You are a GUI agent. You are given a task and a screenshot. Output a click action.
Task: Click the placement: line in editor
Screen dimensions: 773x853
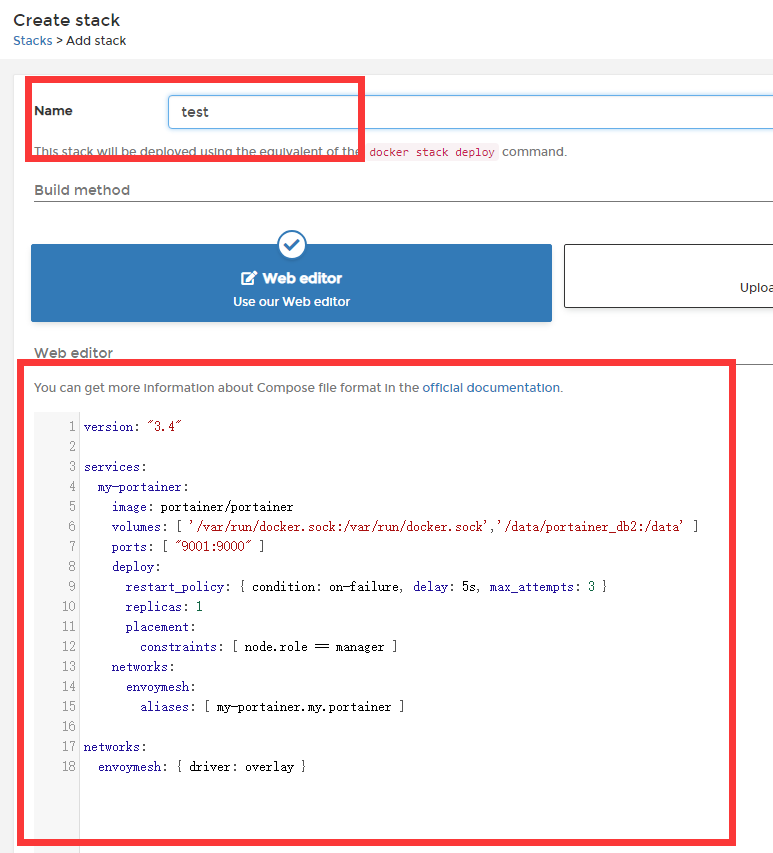tap(160, 627)
